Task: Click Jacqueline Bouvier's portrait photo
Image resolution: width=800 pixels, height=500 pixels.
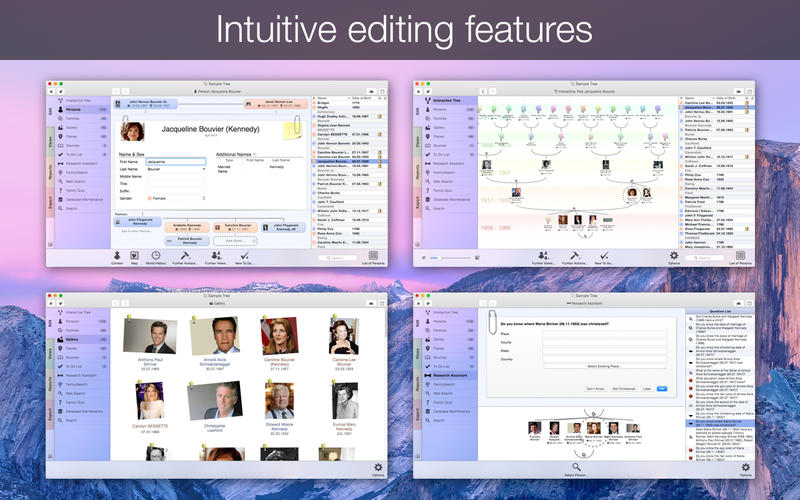Action: point(132,131)
